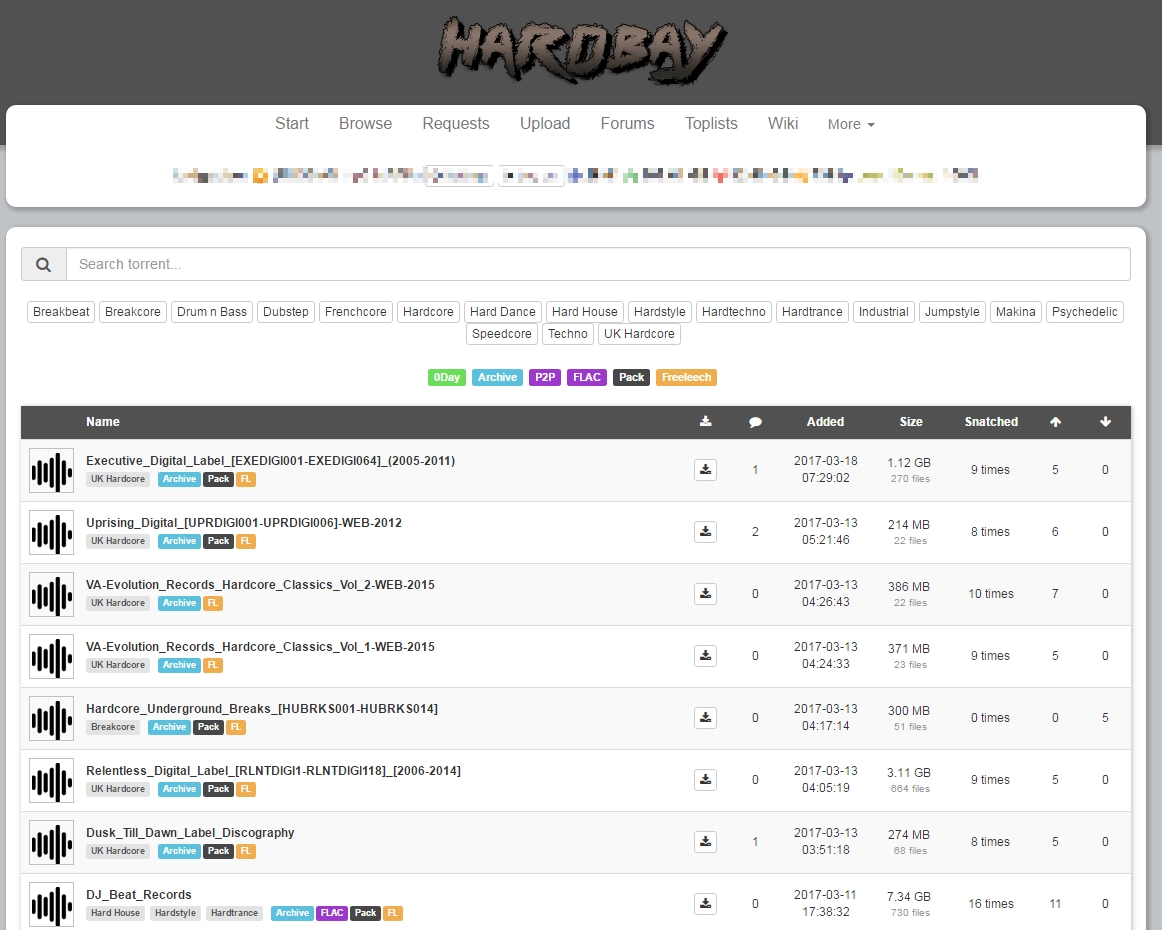Toggle the 0Day filter tag

click(446, 378)
